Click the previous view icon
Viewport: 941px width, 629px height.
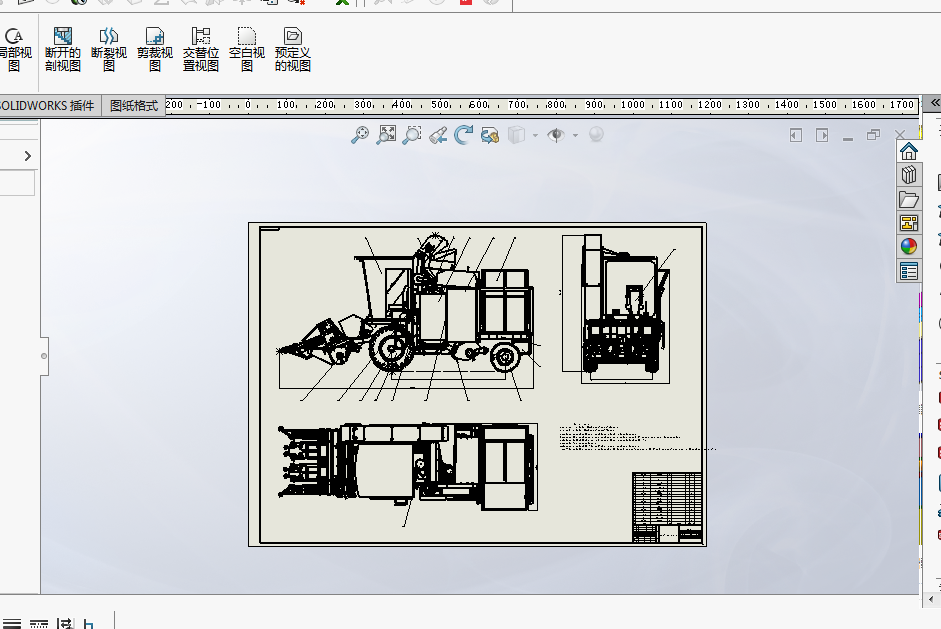tap(438, 135)
